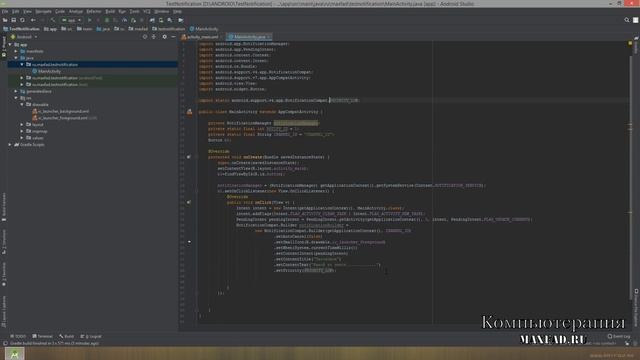Open the Logcat tool window
The height and width of the screenshot is (360, 640).
[91, 336]
